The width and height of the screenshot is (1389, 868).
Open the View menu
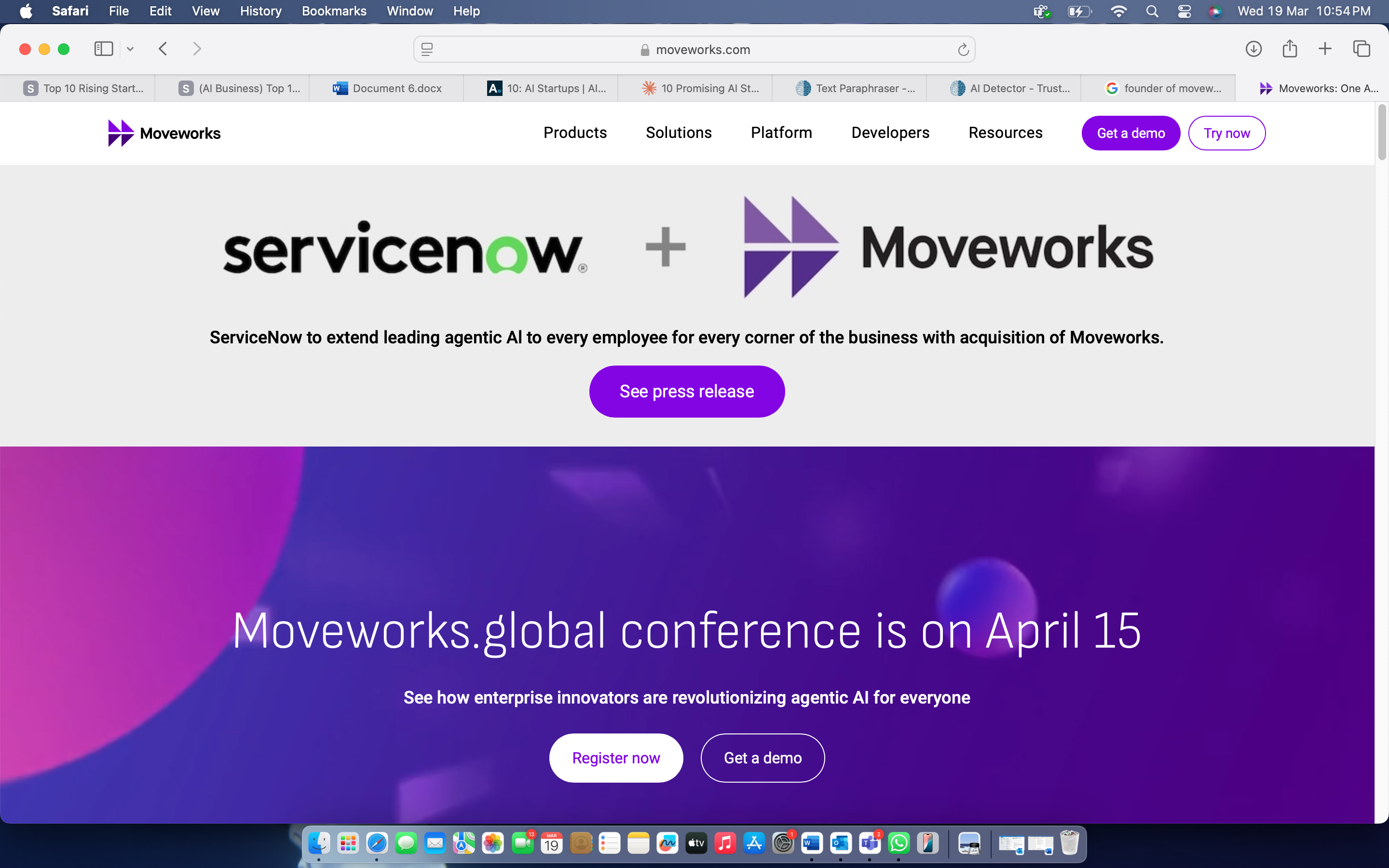(x=205, y=11)
